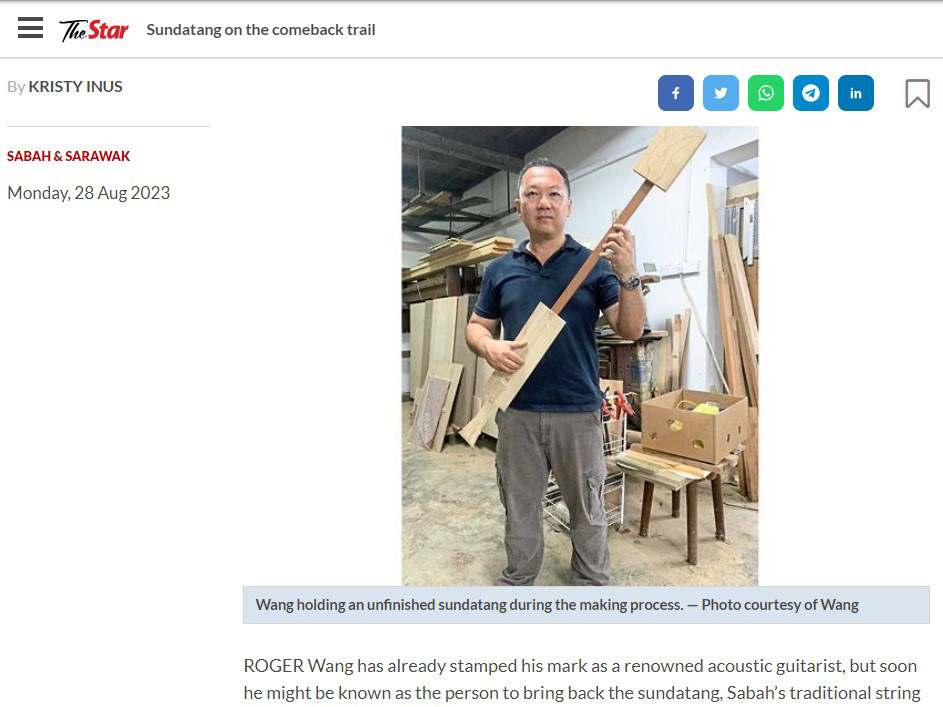The height and width of the screenshot is (707, 943).
Task: Click the date Monday, 28 Aug 2023
Action: pos(88,193)
